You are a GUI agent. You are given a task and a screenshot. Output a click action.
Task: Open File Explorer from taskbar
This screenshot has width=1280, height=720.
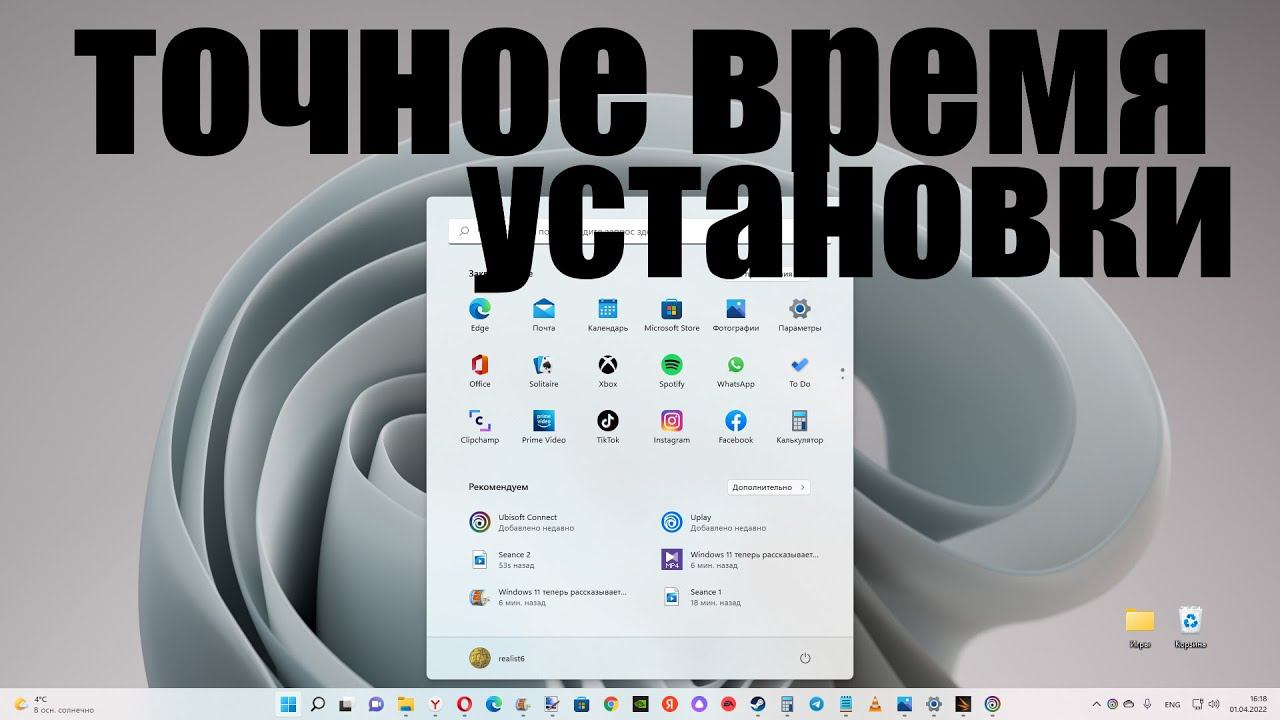tap(406, 704)
